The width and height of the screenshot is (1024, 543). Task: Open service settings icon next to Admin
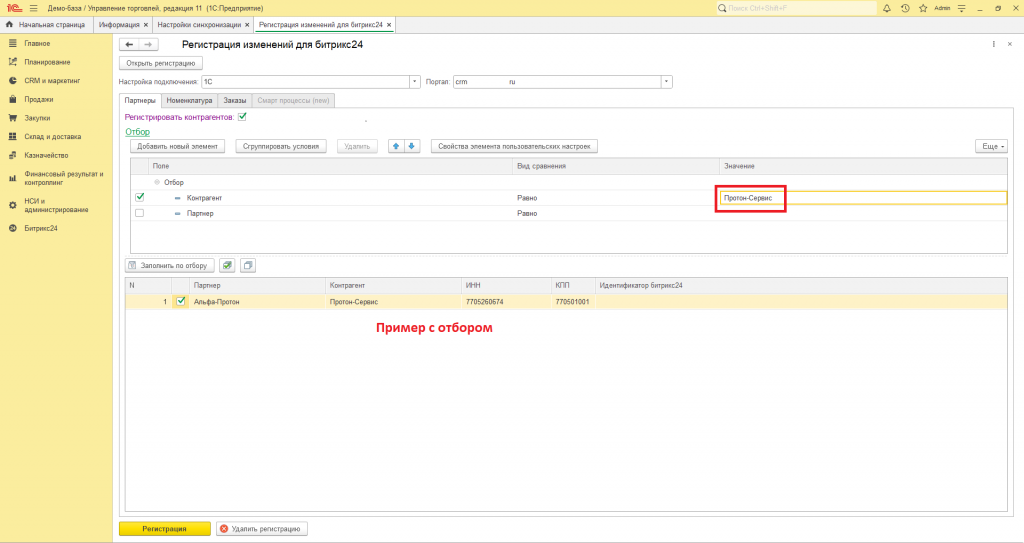point(961,8)
